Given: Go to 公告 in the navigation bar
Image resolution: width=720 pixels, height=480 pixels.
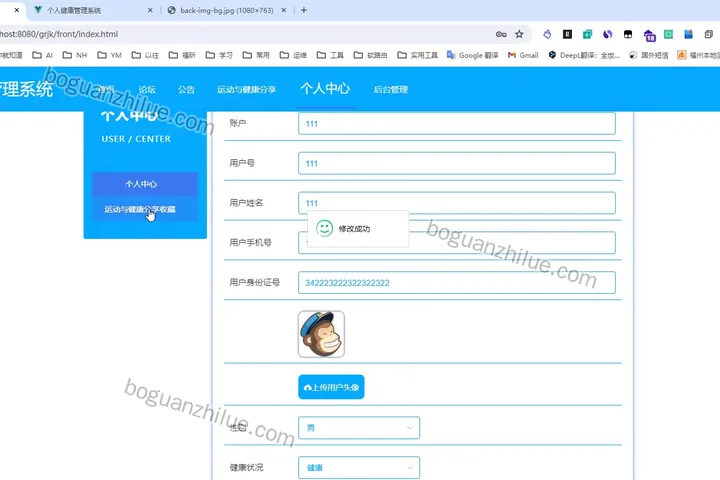Looking at the screenshot, I should [x=186, y=90].
